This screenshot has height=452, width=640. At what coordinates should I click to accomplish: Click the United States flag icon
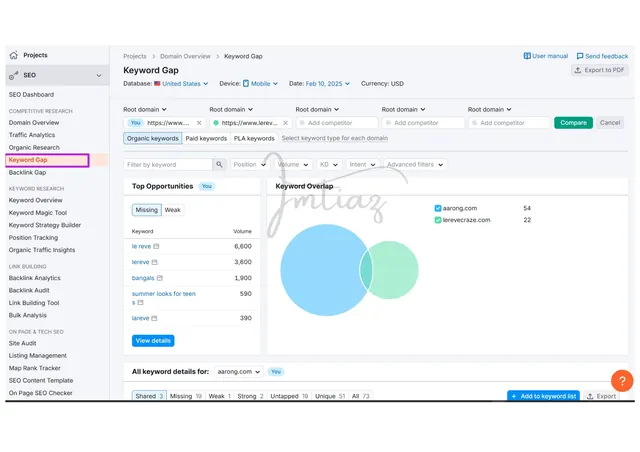click(x=157, y=84)
